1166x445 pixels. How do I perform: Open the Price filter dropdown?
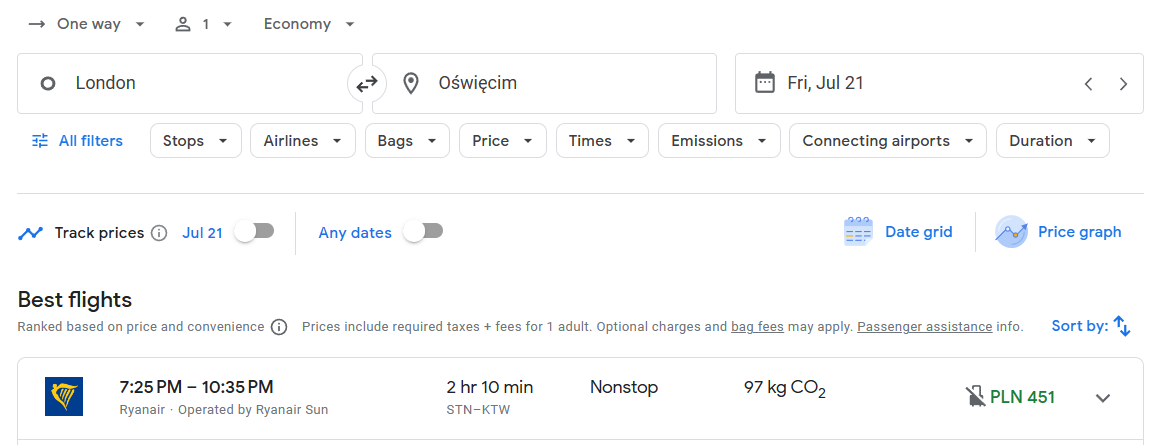click(x=503, y=141)
